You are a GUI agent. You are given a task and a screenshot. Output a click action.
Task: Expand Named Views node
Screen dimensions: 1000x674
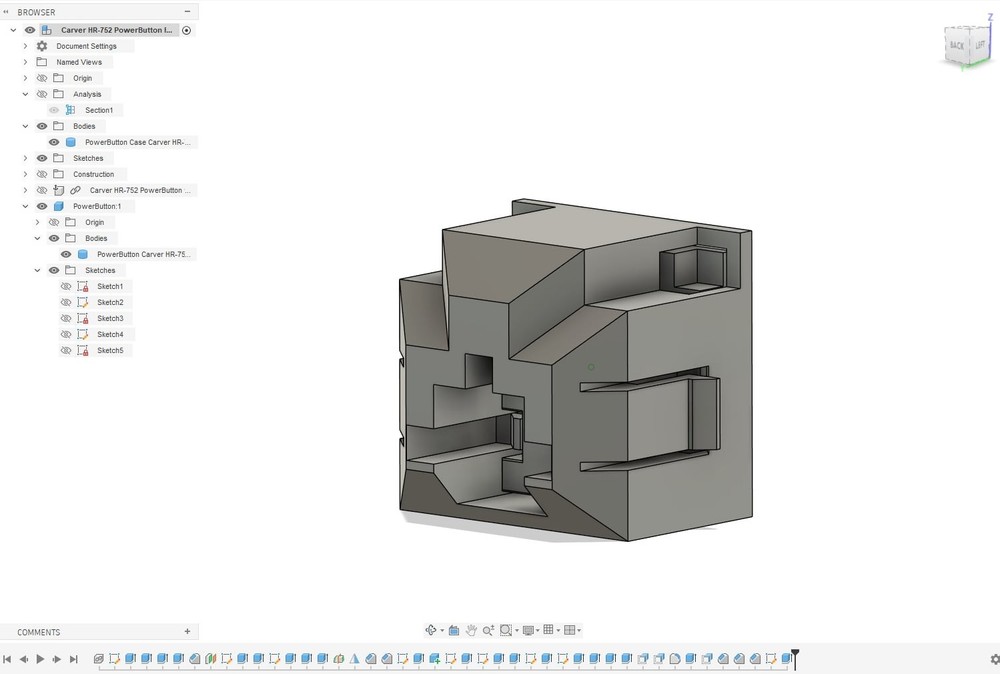pyautogui.click(x=26, y=62)
